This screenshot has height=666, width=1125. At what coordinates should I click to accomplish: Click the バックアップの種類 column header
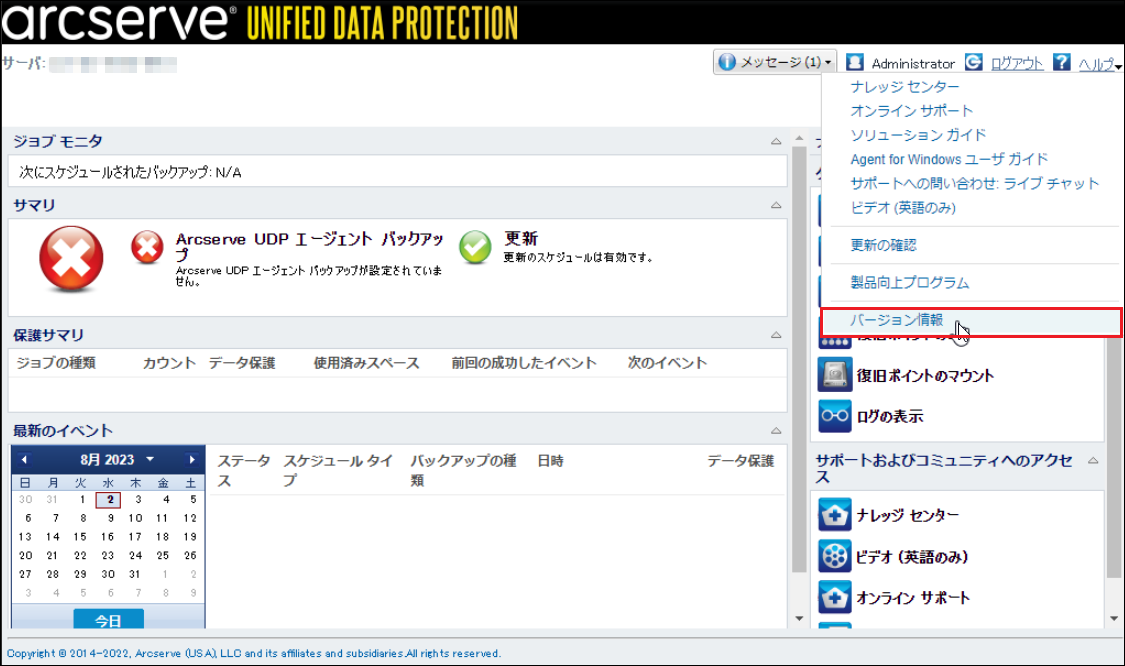click(x=463, y=470)
